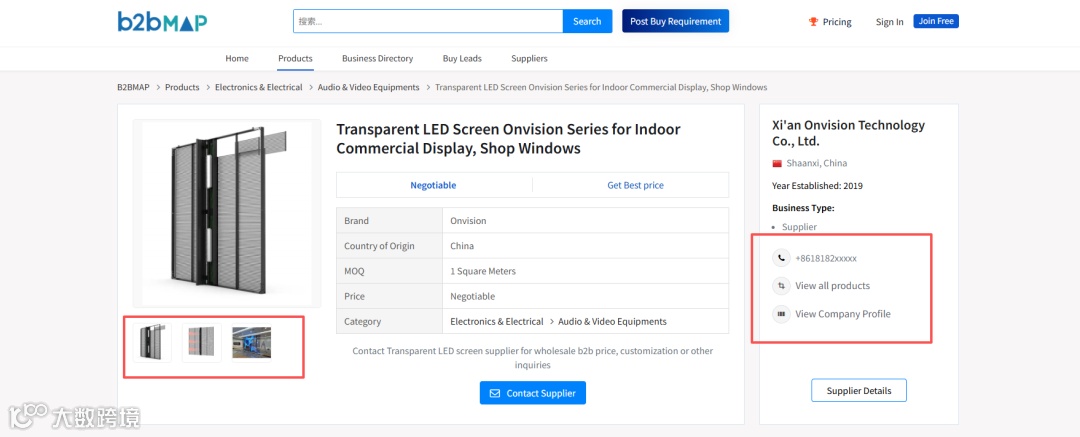Screen dimensions: 1080x437
Task: Click the blue Search button
Action: tap(588, 21)
